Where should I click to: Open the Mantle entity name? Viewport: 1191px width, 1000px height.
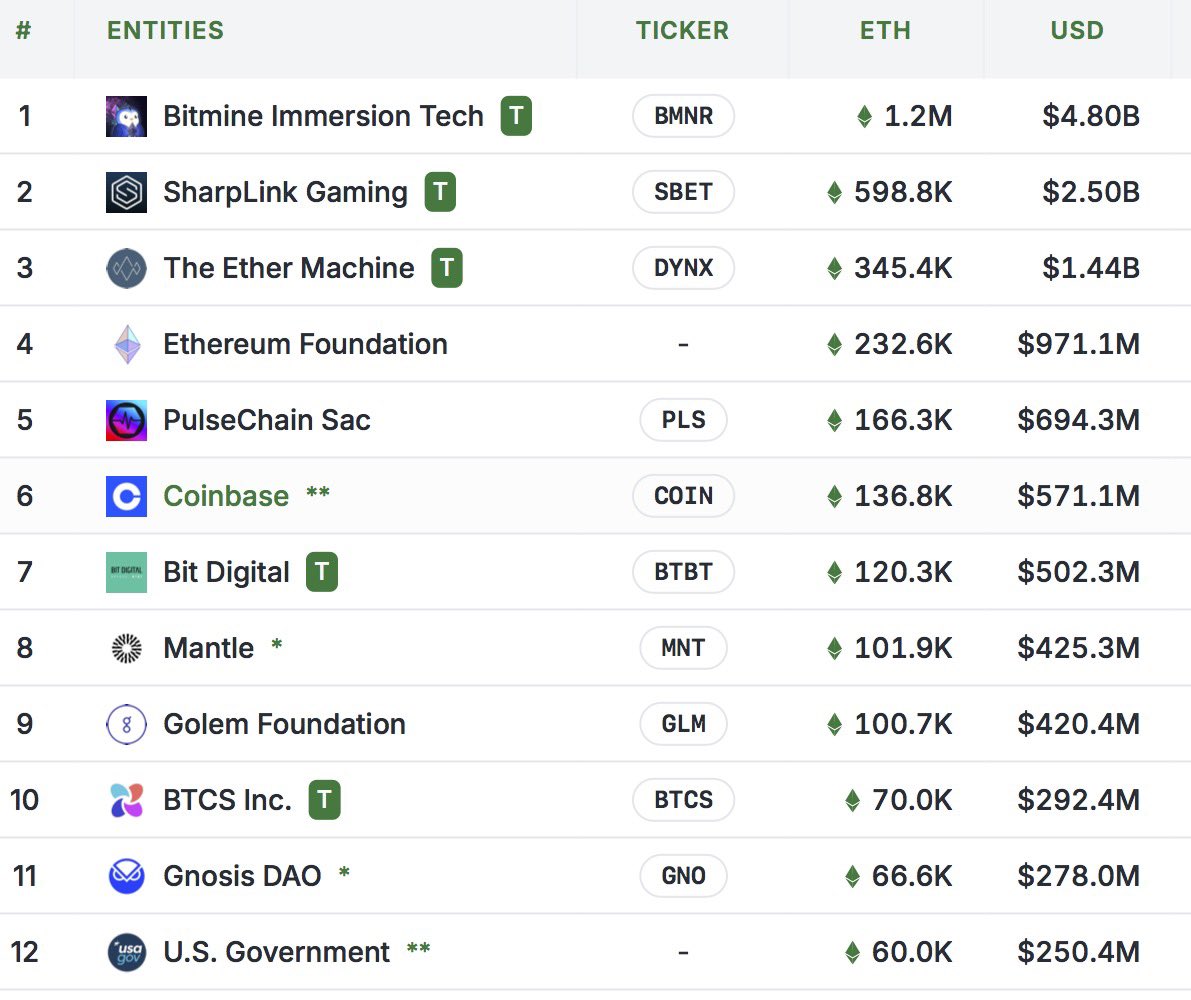(209, 648)
